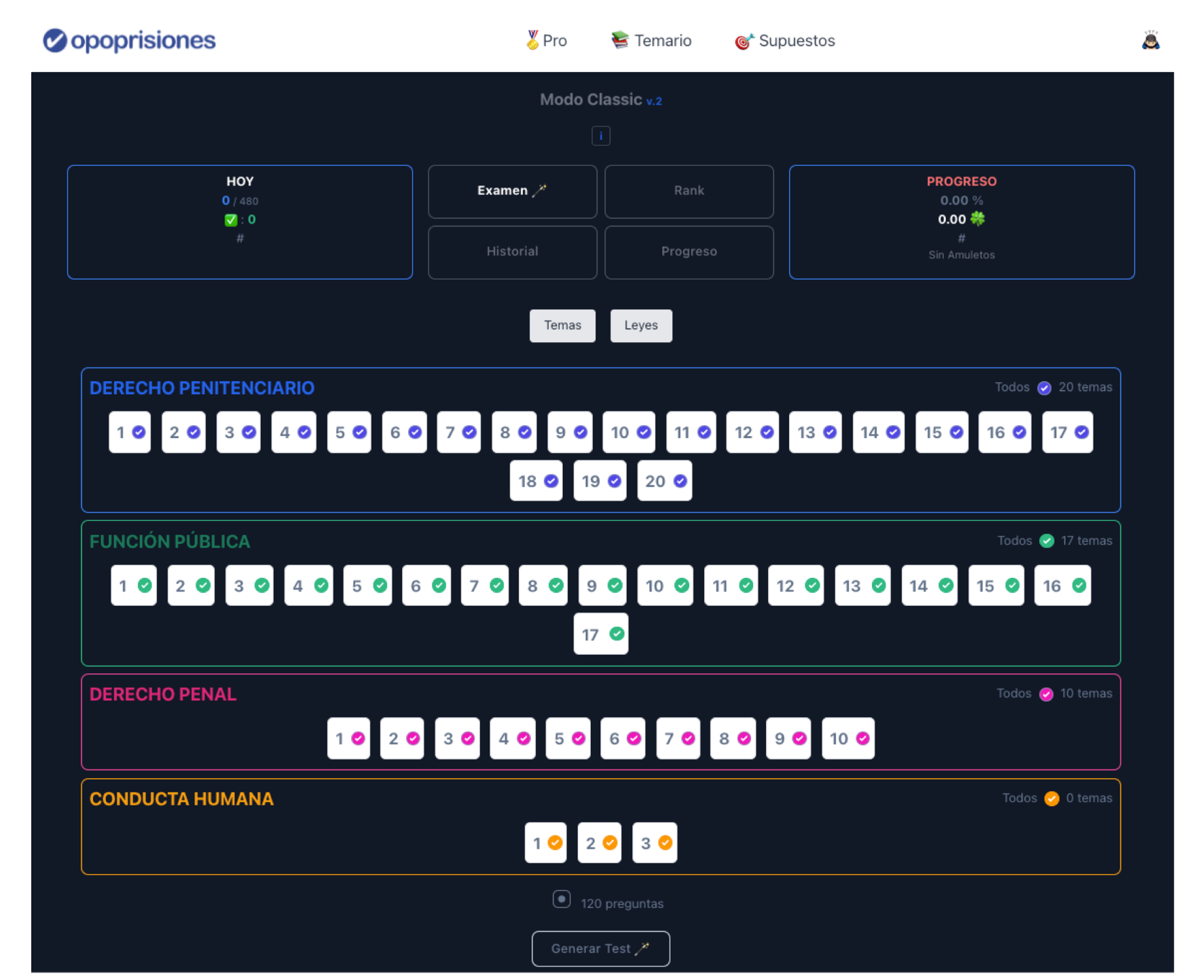Toggle tema 5 in Función Pública

[x=367, y=585]
